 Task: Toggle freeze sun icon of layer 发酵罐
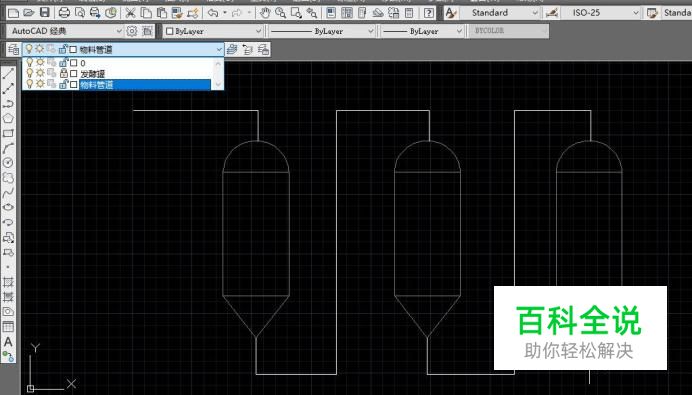(40, 73)
